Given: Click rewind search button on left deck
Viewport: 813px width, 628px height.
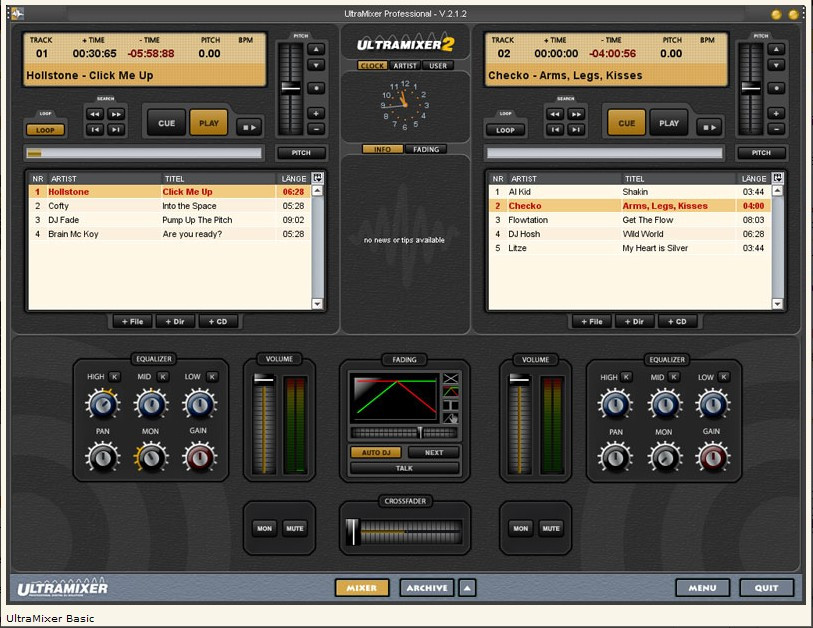Looking at the screenshot, I should coord(94,114).
